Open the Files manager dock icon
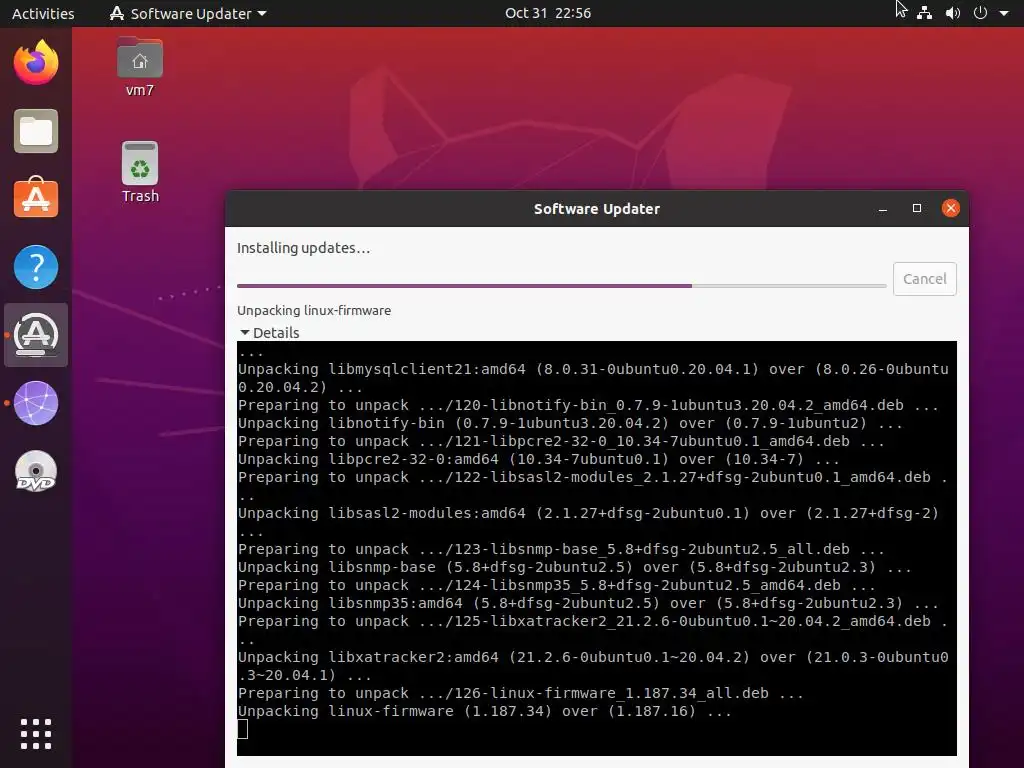1024x768 pixels. click(x=36, y=131)
